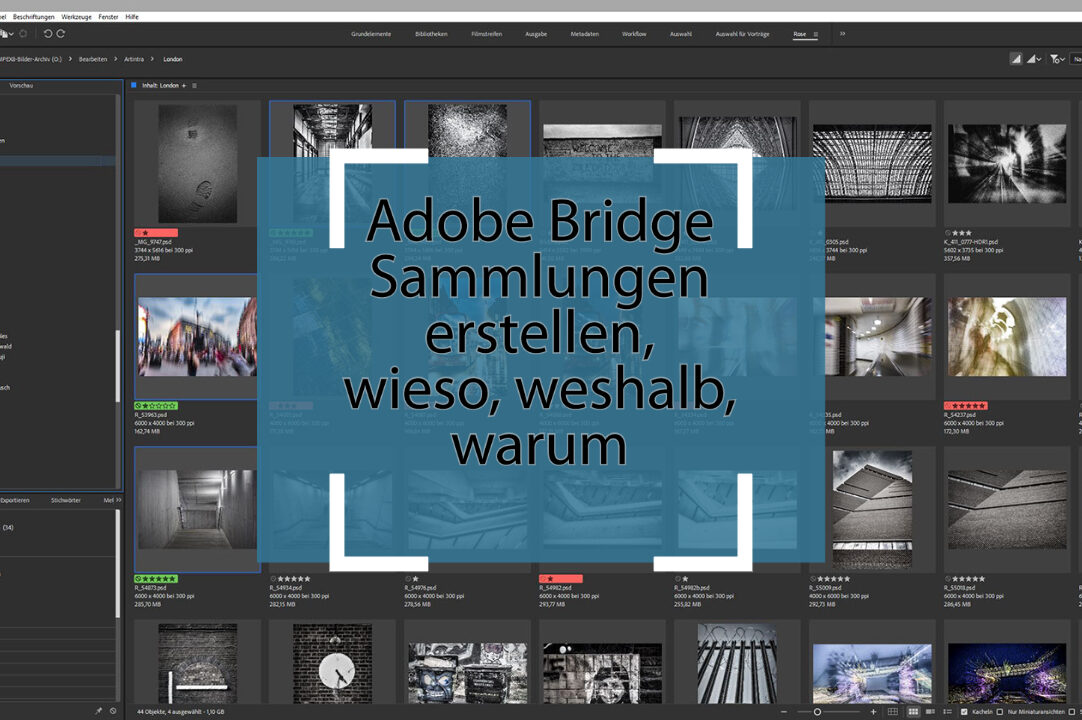
Task: Switch to the Metadaten workspace
Action: 584,34
